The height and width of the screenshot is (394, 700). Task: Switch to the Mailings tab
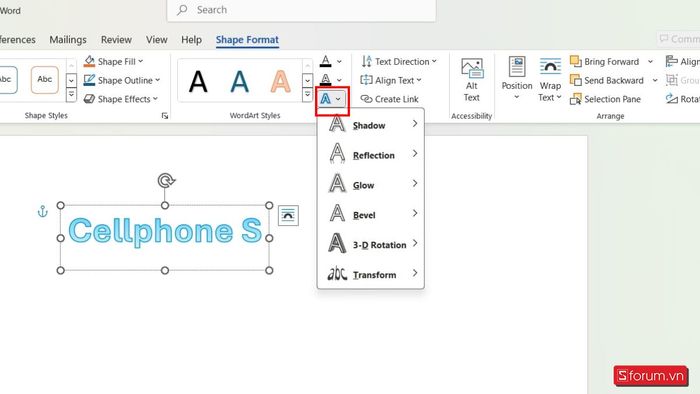[x=68, y=40]
